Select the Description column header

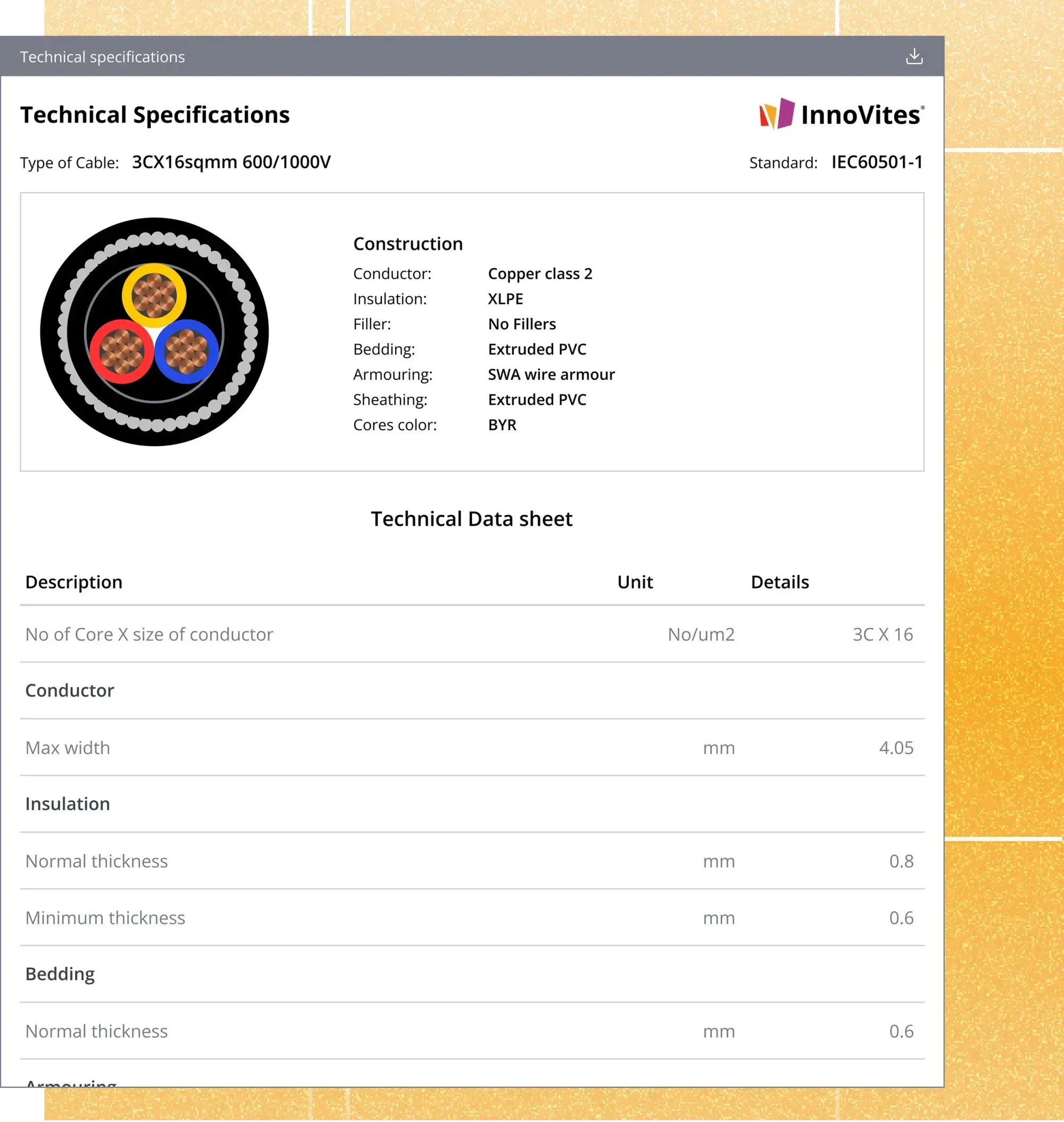[74, 582]
